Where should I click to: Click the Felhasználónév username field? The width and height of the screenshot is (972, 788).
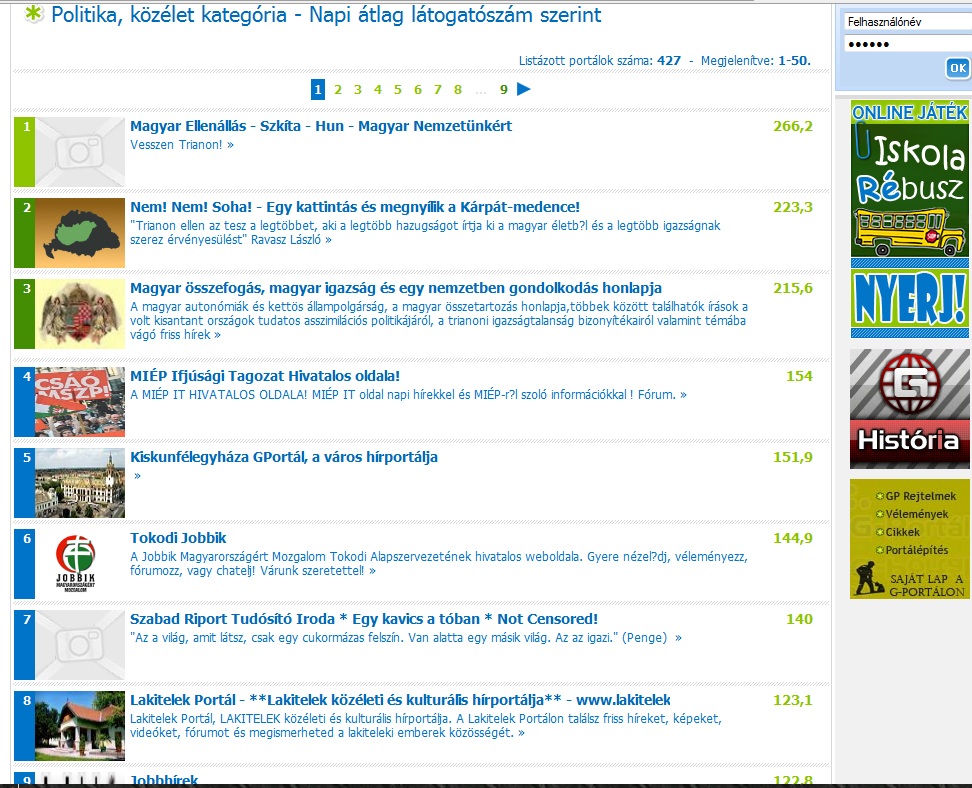click(908, 22)
